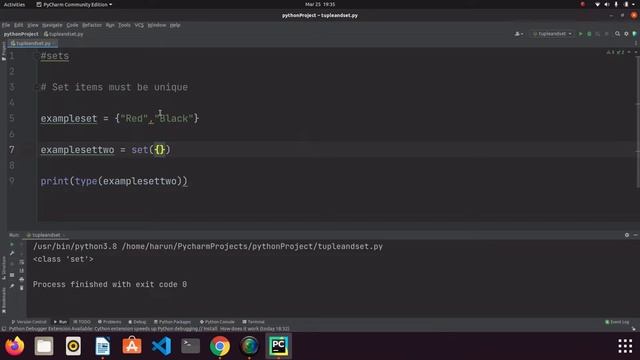The image size is (640, 360).
Task: Open the View menu
Action: (33, 25)
